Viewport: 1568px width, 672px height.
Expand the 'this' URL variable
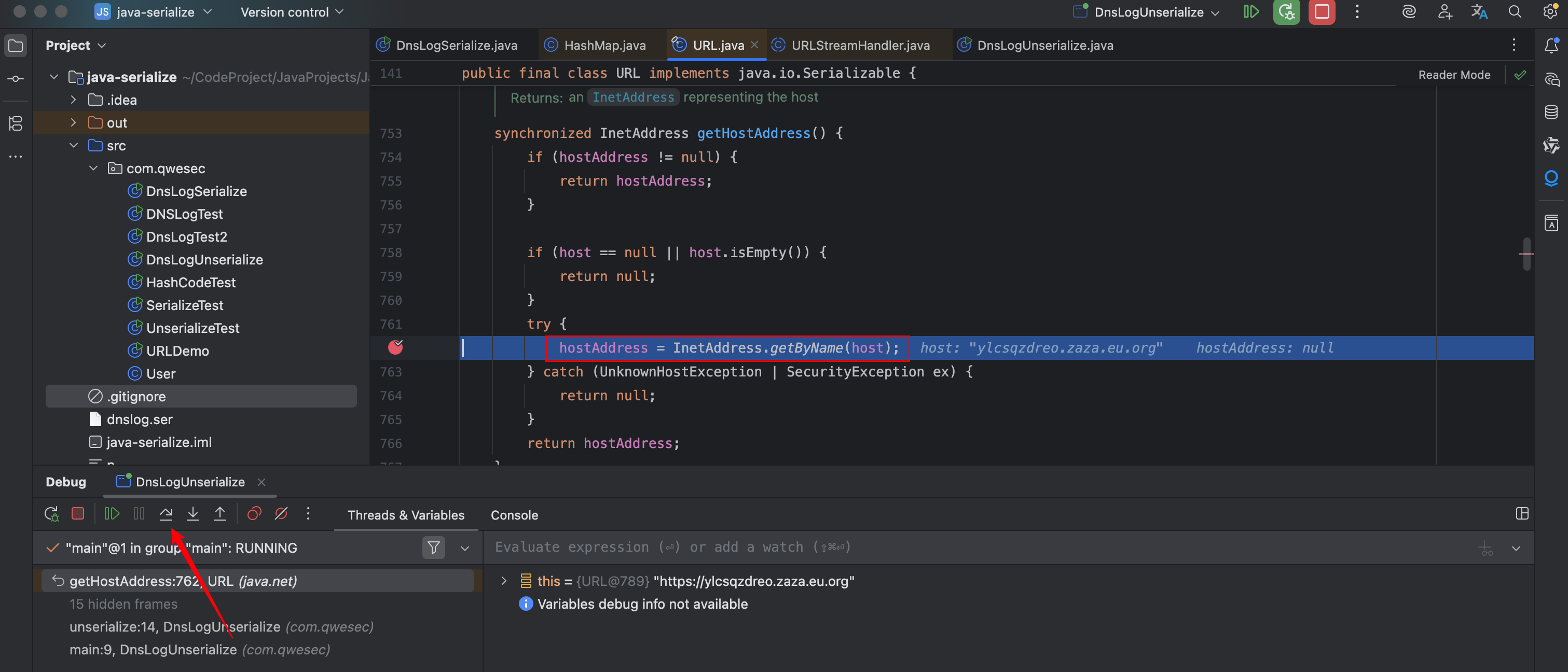(x=504, y=581)
